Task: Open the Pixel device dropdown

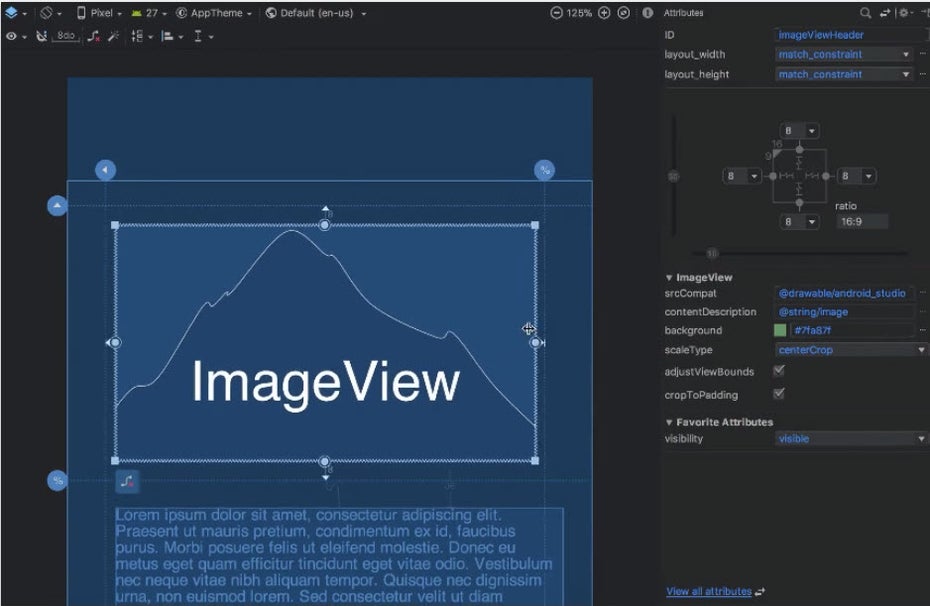Action: point(98,12)
